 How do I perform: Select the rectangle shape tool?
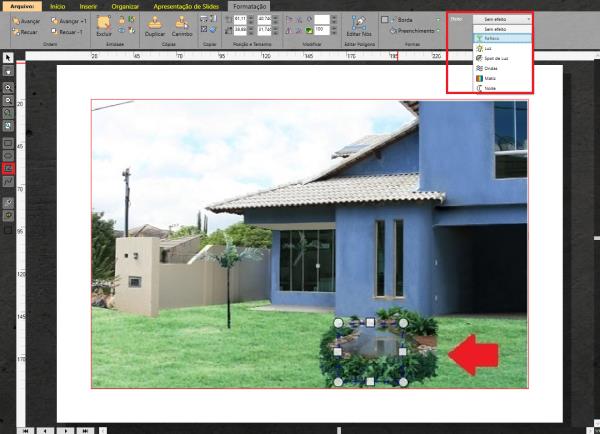(8, 141)
